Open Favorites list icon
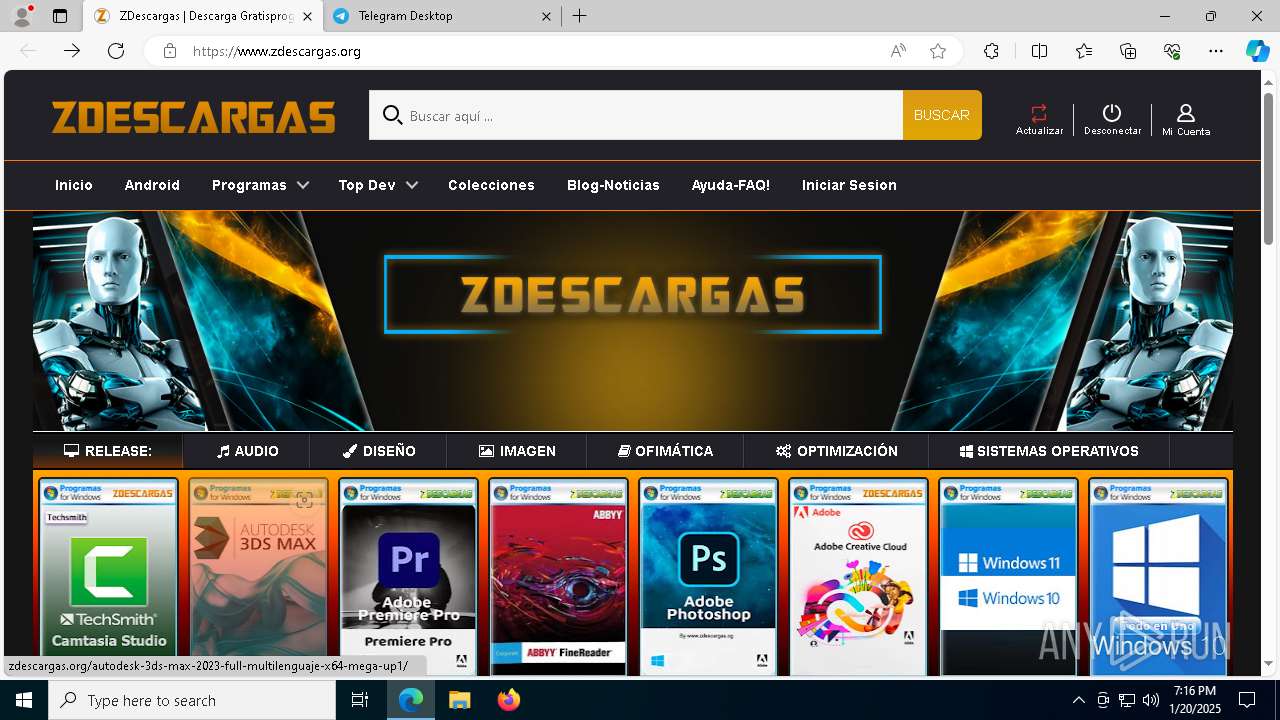This screenshot has width=1280, height=720. pyautogui.click(x=1084, y=51)
